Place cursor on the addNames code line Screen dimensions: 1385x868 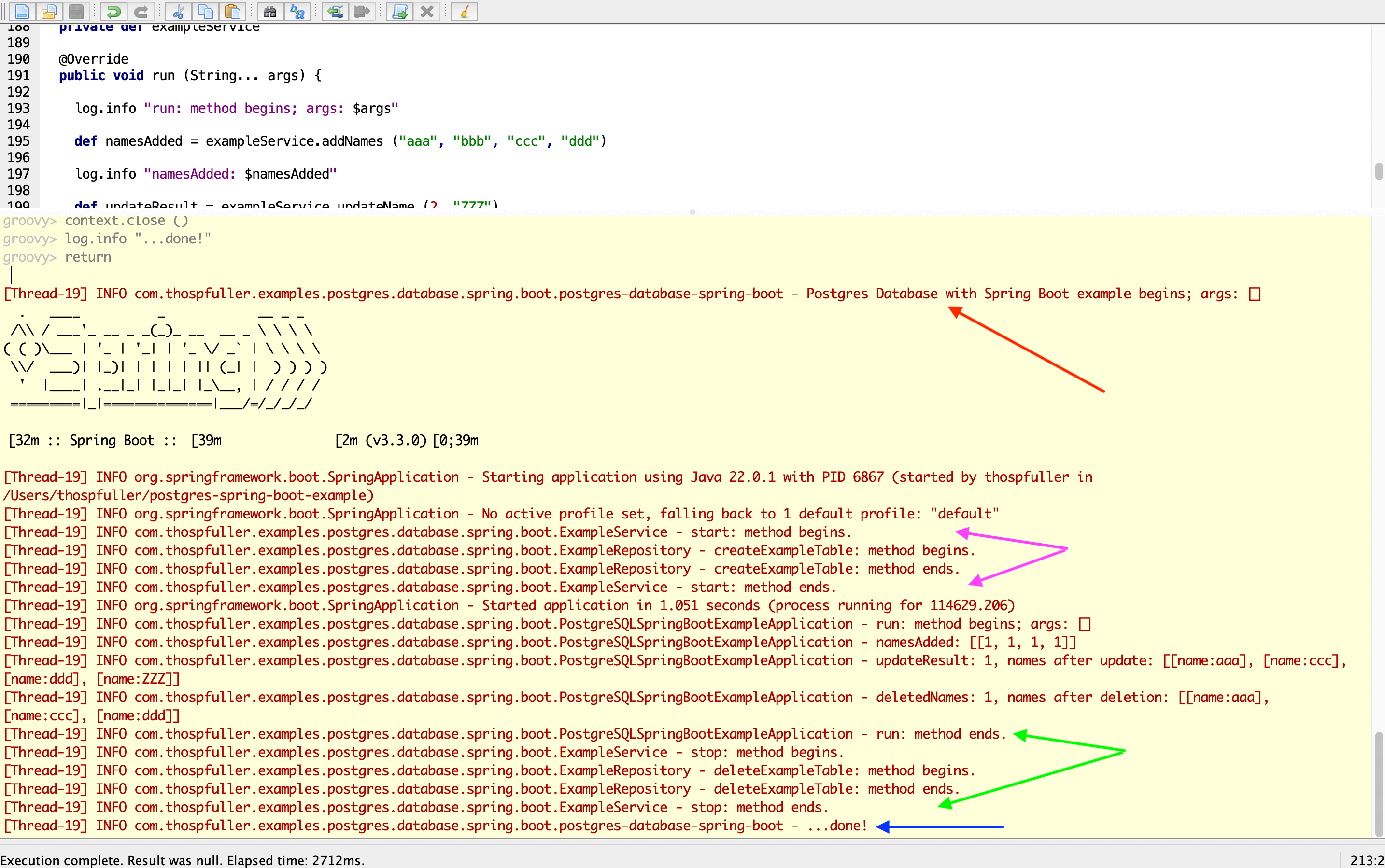(x=344, y=141)
